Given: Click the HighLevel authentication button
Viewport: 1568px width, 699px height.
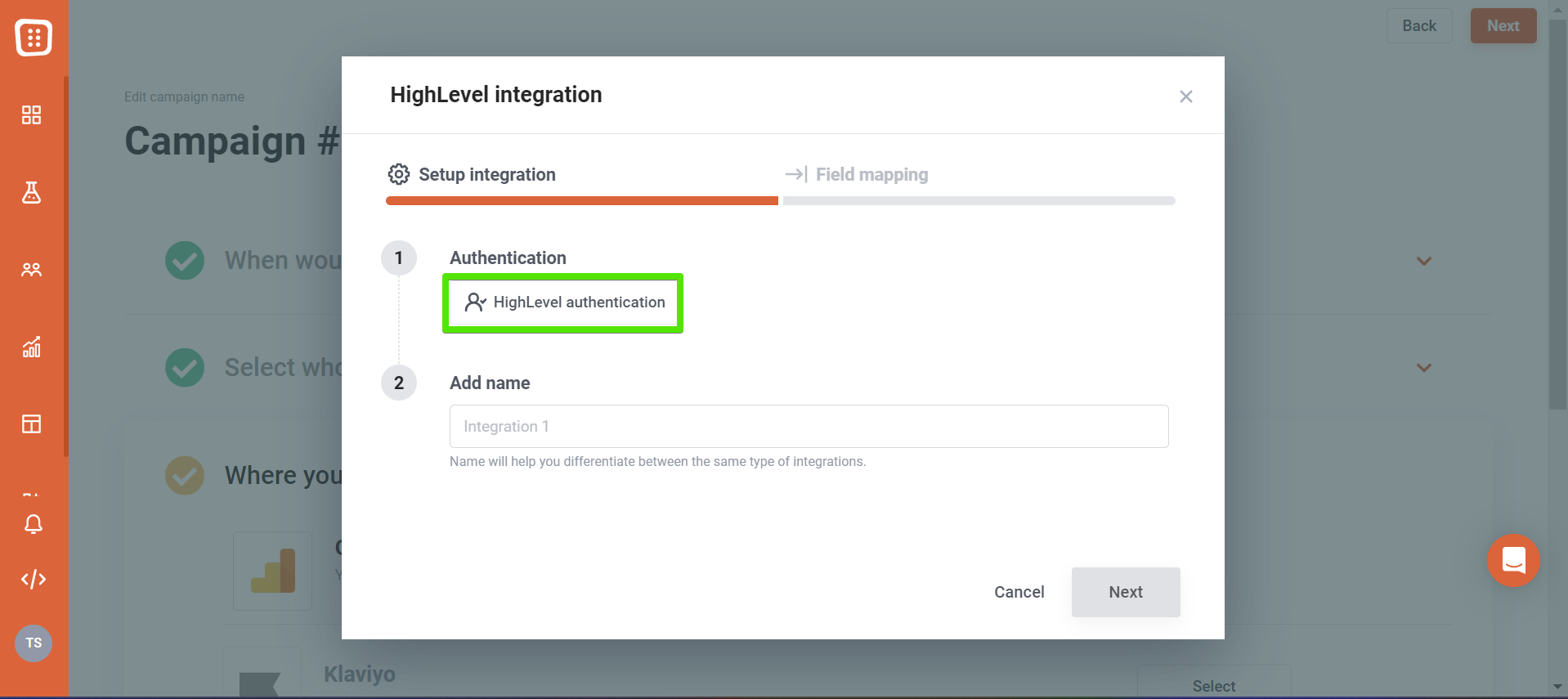Looking at the screenshot, I should [x=563, y=302].
